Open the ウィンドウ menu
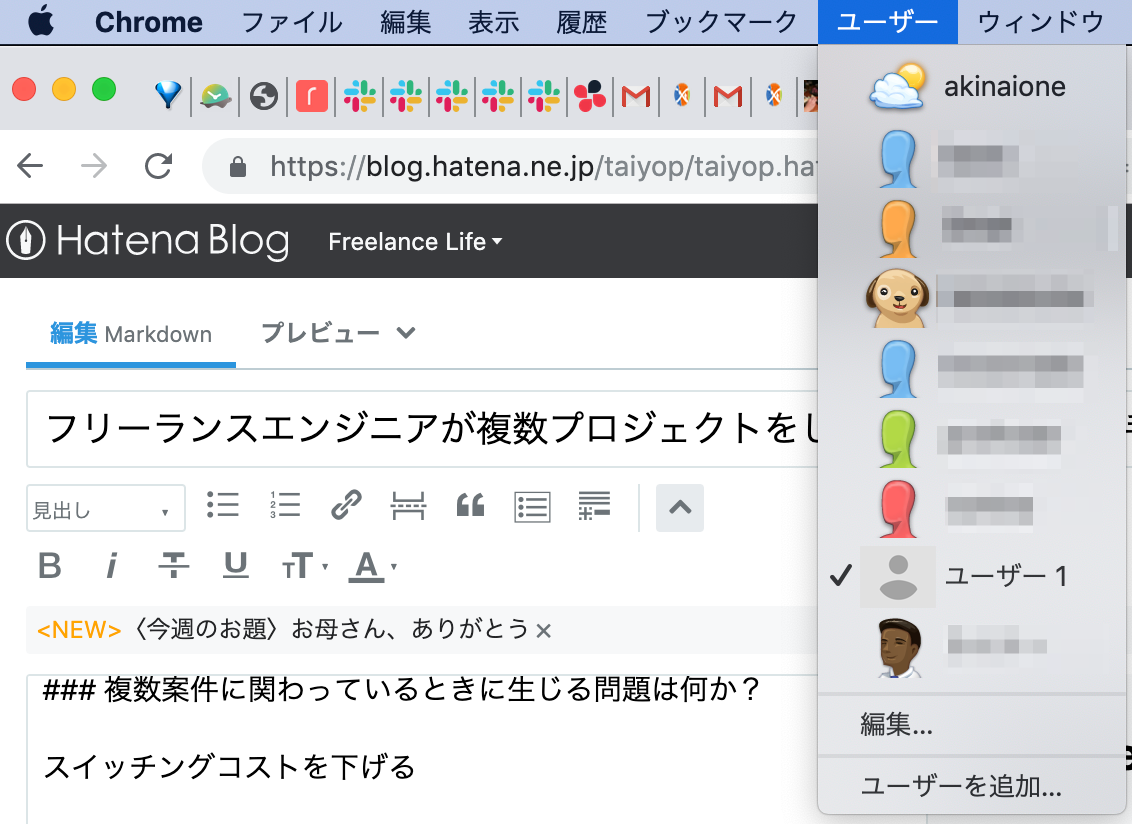Screen dimensions: 1132x824 (1040, 22)
